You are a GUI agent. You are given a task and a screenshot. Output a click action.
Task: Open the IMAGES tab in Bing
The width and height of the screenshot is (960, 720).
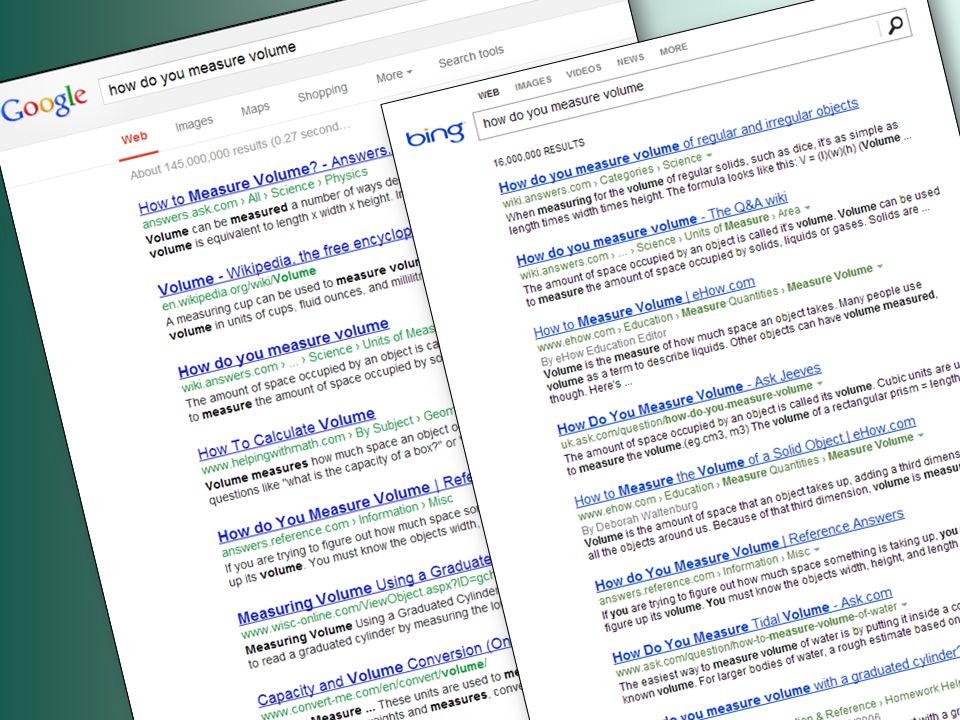pos(533,82)
